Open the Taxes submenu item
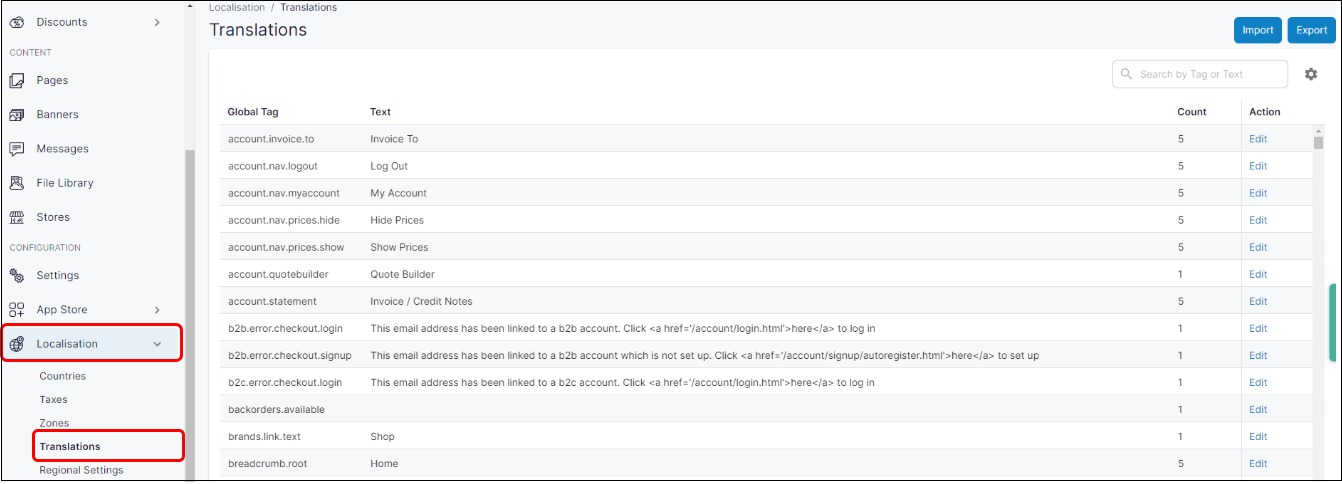1342x484 pixels. [53, 399]
